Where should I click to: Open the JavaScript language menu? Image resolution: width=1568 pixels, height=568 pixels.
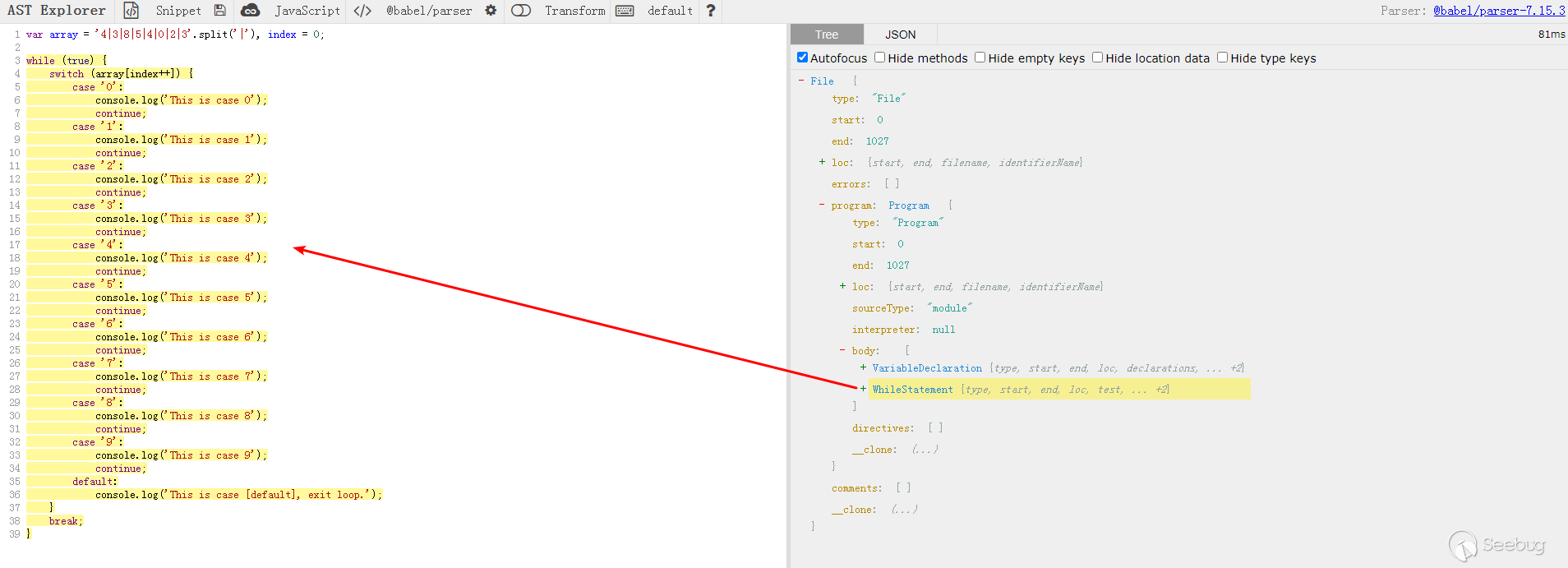(307, 11)
